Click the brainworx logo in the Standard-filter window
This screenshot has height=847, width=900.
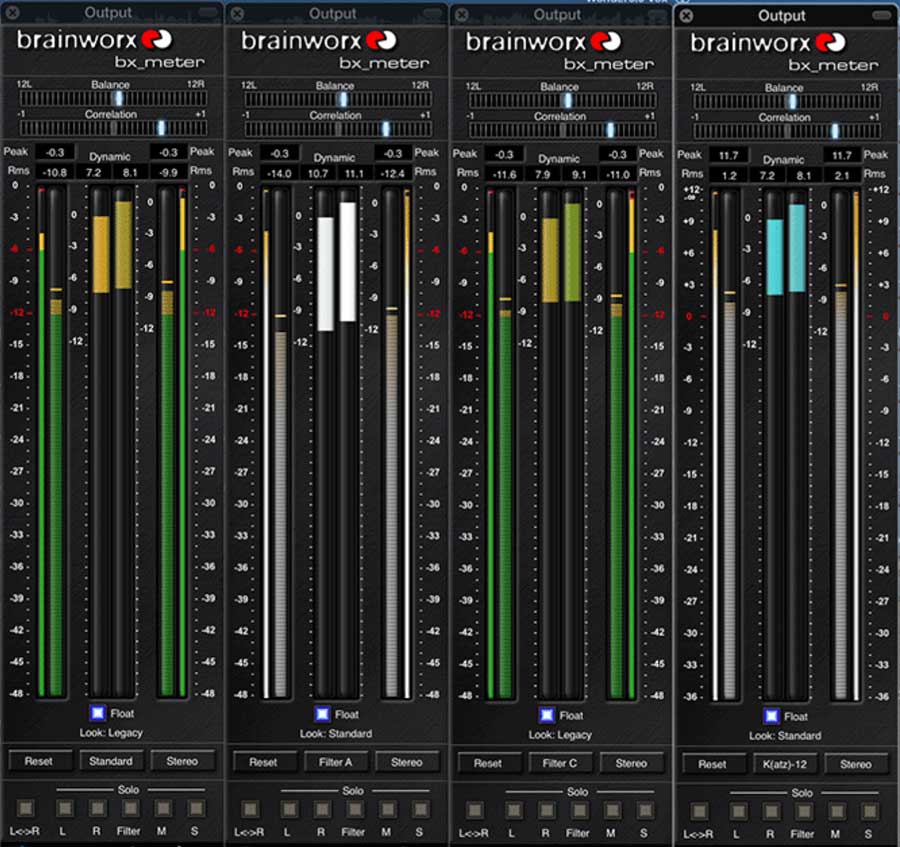pos(94,40)
